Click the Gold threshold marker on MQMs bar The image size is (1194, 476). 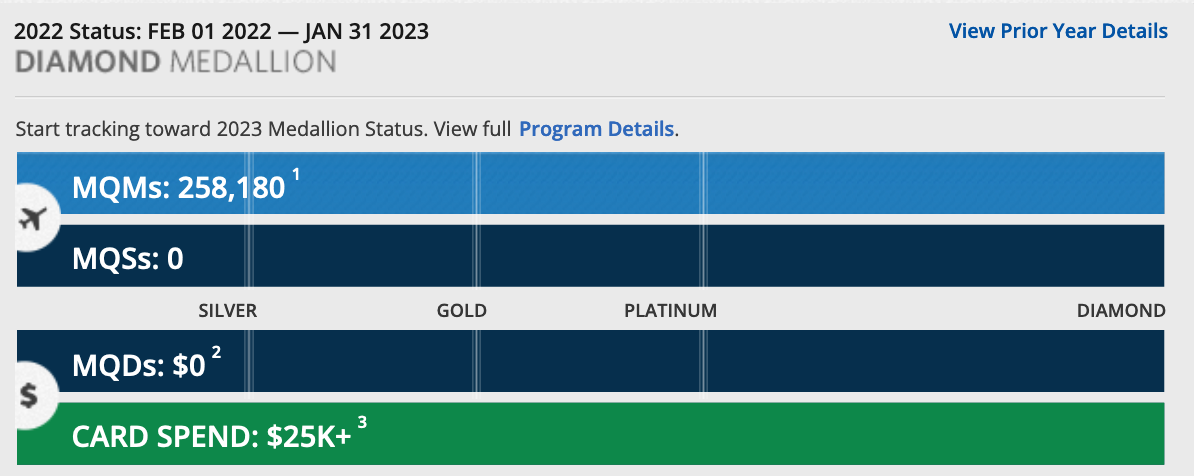click(476, 184)
